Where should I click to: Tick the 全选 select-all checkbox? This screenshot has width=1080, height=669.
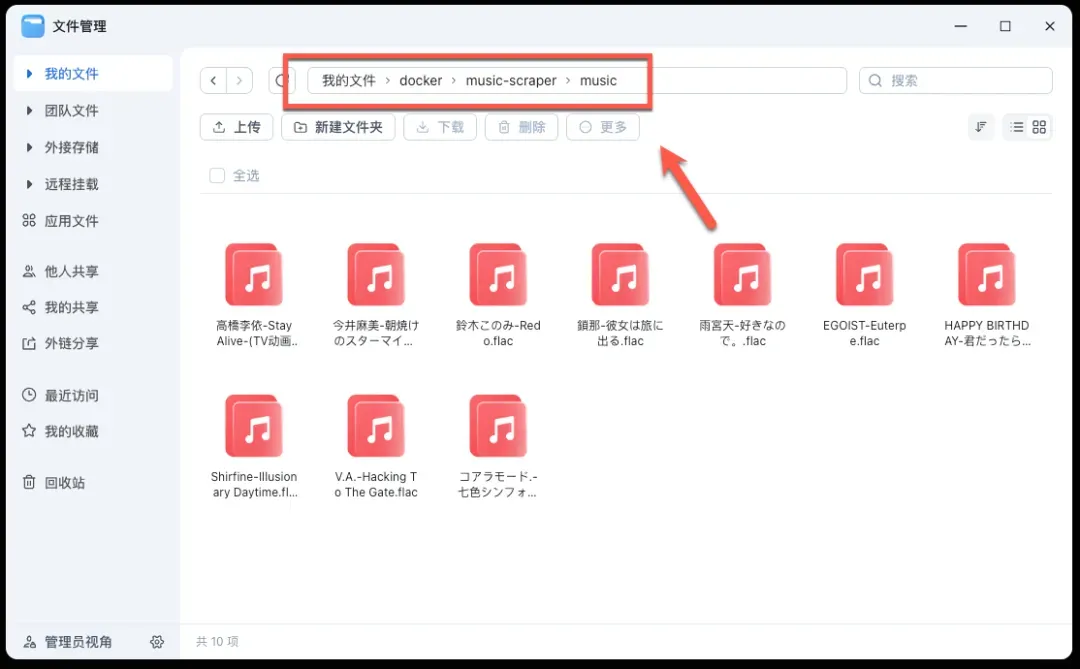(x=217, y=176)
